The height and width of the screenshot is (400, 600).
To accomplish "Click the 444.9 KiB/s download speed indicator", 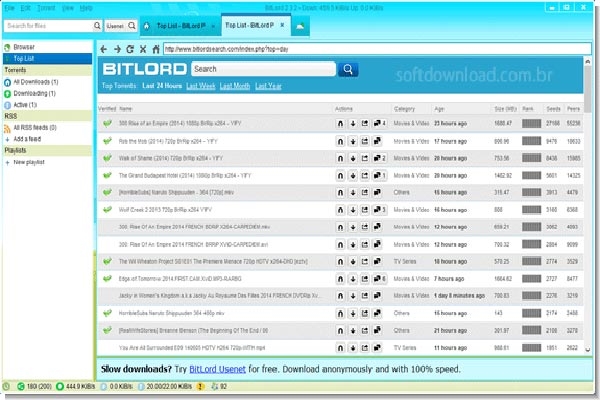I will (76, 387).
